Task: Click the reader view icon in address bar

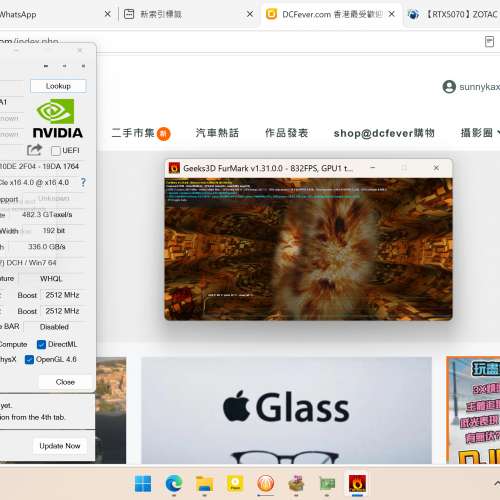Action: tap(489, 41)
